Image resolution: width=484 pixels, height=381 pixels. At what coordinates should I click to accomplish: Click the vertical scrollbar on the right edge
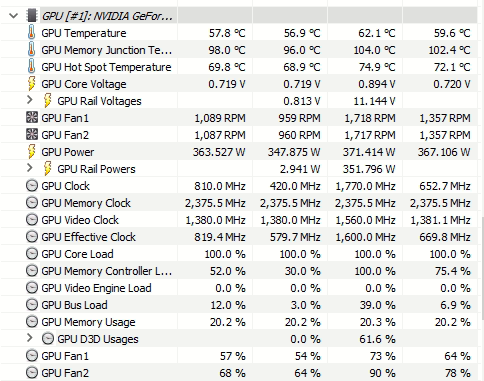click(x=482, y=267)
